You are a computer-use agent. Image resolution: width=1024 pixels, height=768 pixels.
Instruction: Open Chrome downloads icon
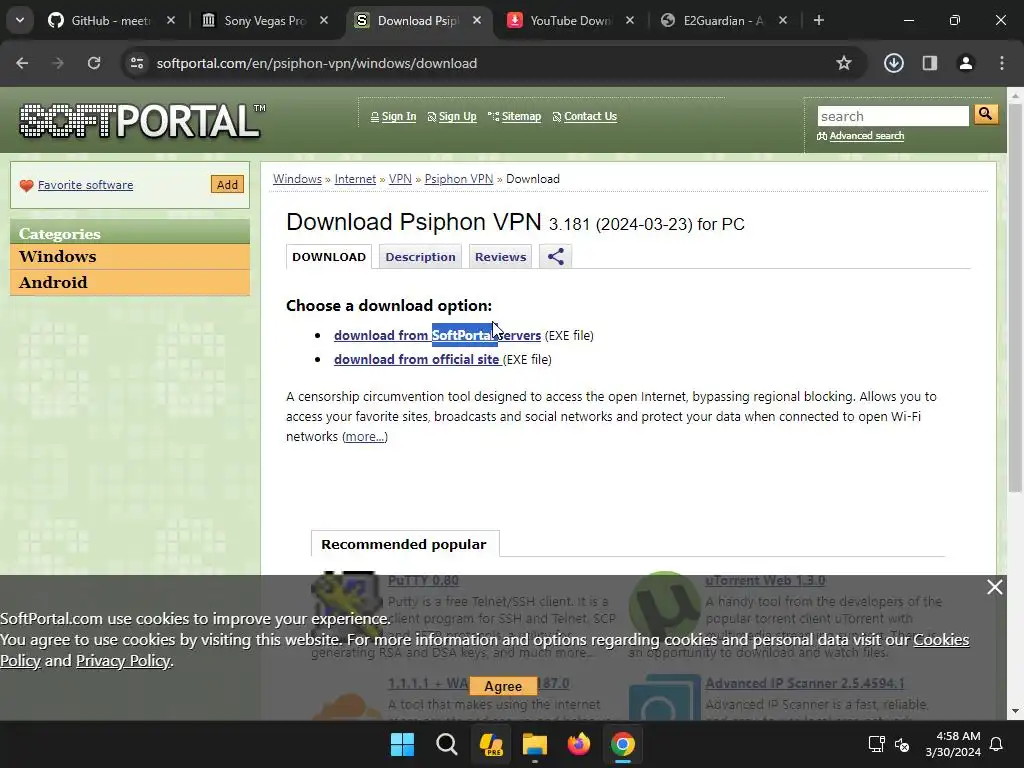pyautogui.click(x=894, y=63)
